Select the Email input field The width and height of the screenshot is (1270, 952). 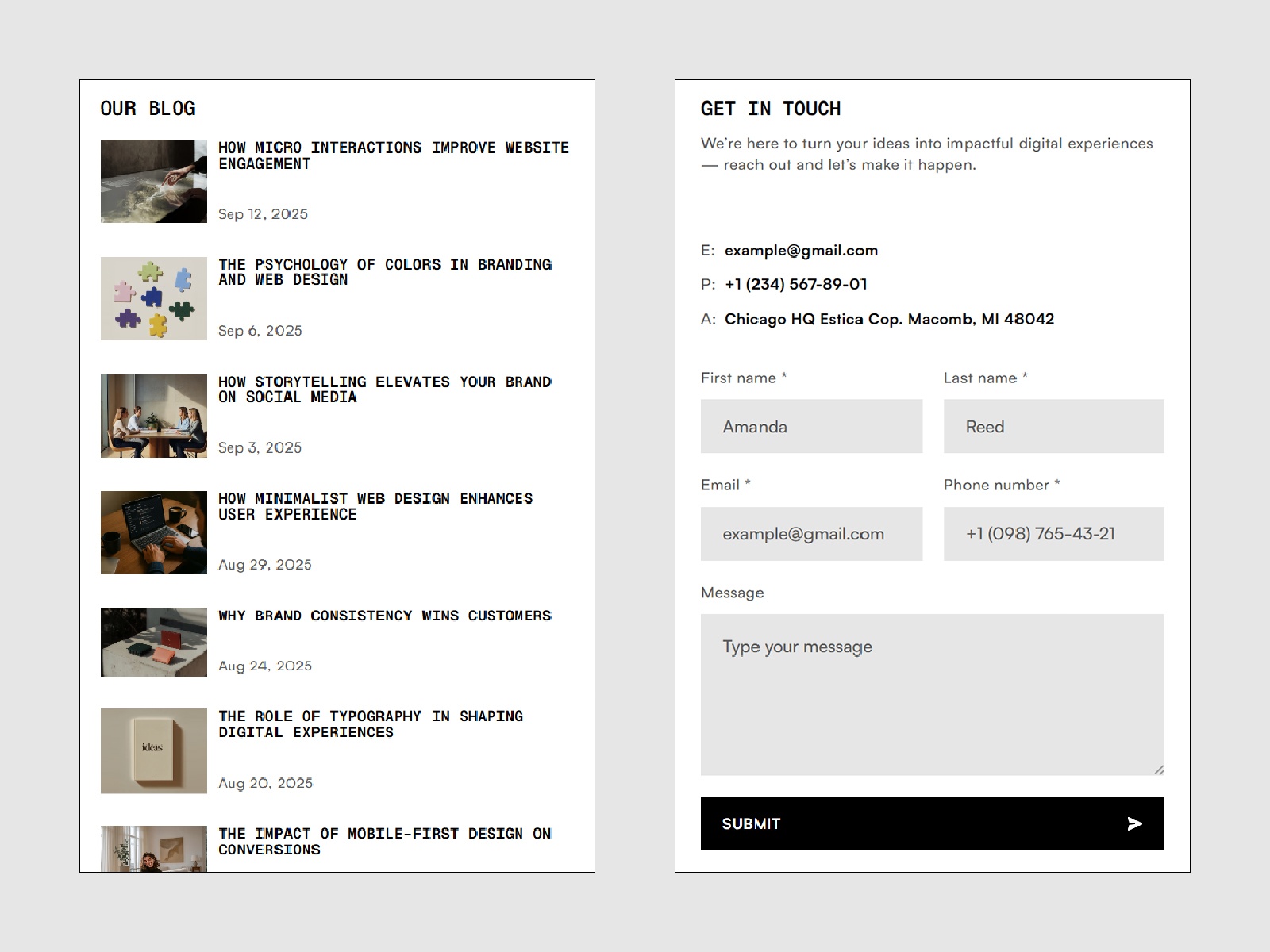[x=811, y=534]
